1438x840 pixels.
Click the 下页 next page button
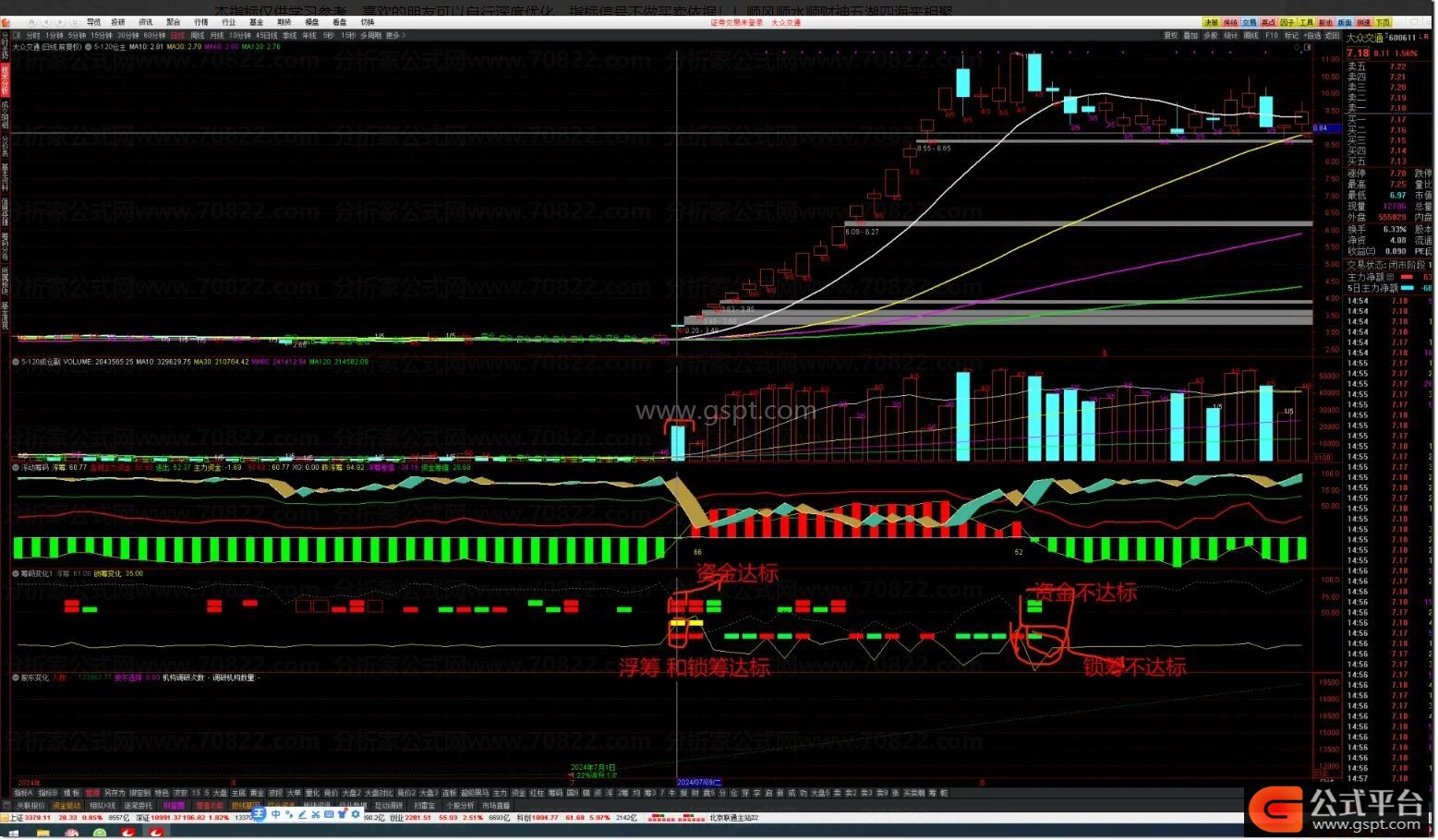(1383, 22)
